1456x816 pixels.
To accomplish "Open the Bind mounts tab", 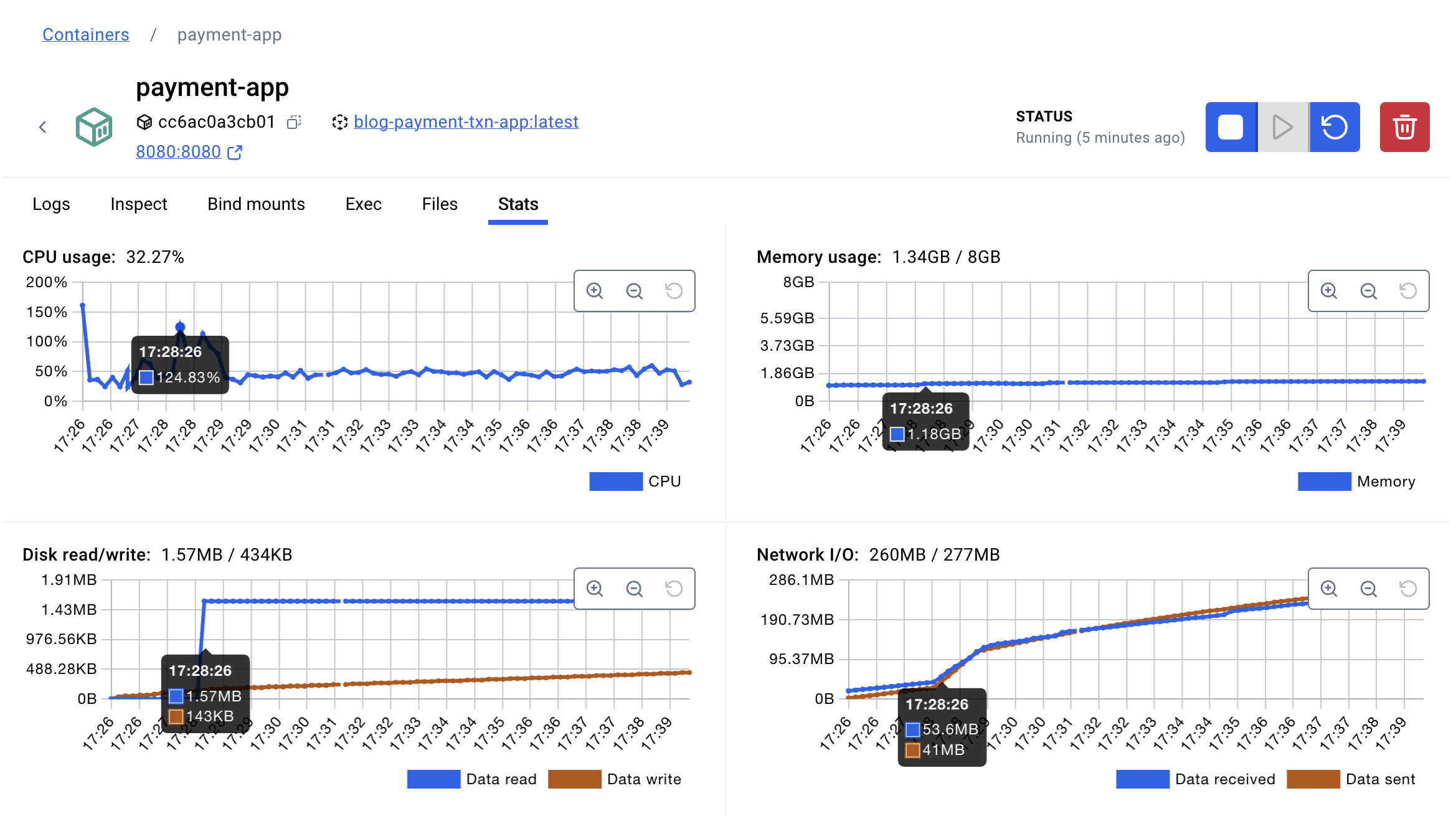I will click(256, 204).
